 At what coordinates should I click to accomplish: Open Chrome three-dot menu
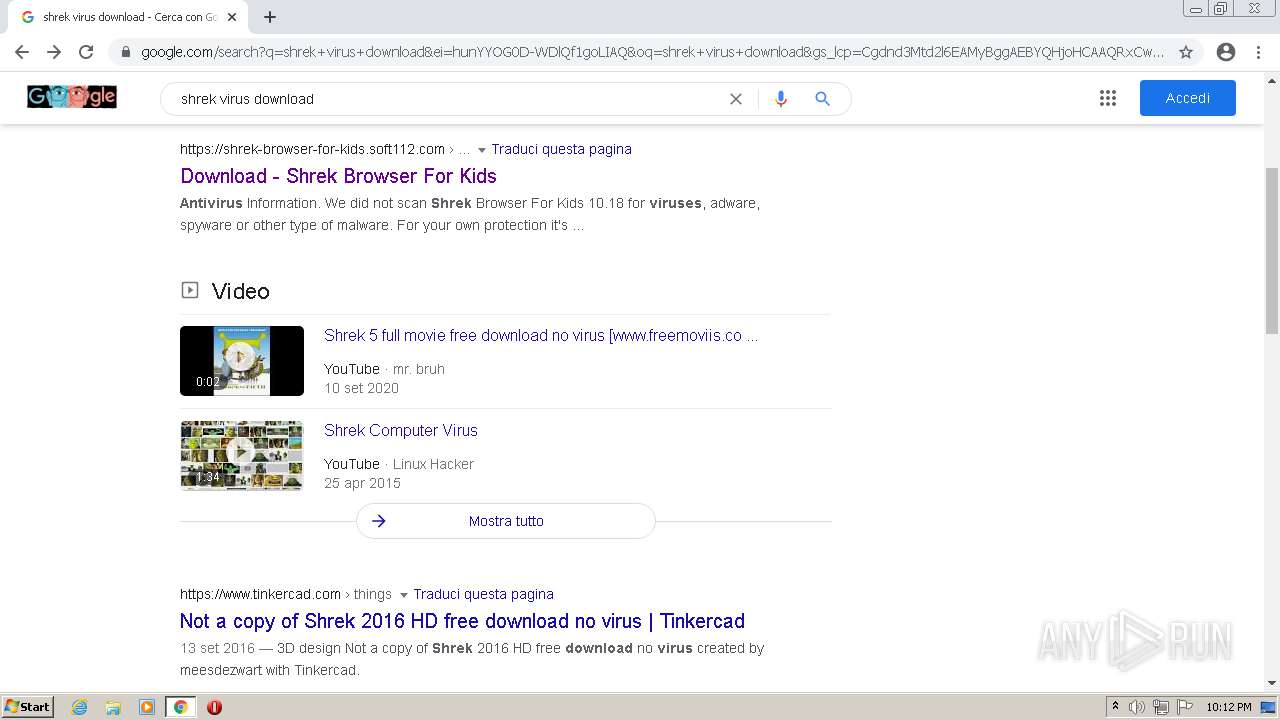(1258, 52)
